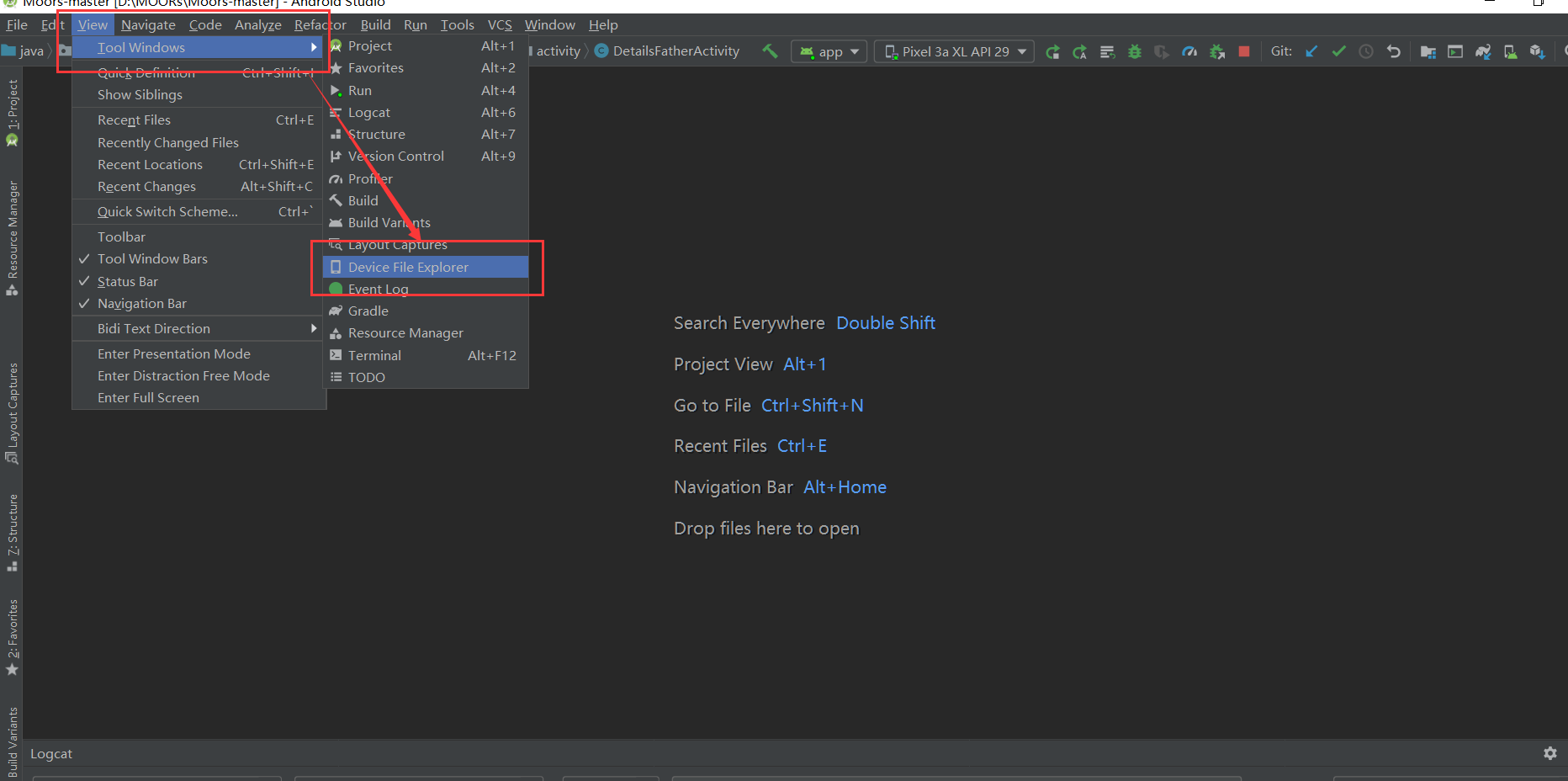The width and height of the screenshot is (1568, 781).
Task: Choose Enter Presentation Mode
Action: pos(199,353)
